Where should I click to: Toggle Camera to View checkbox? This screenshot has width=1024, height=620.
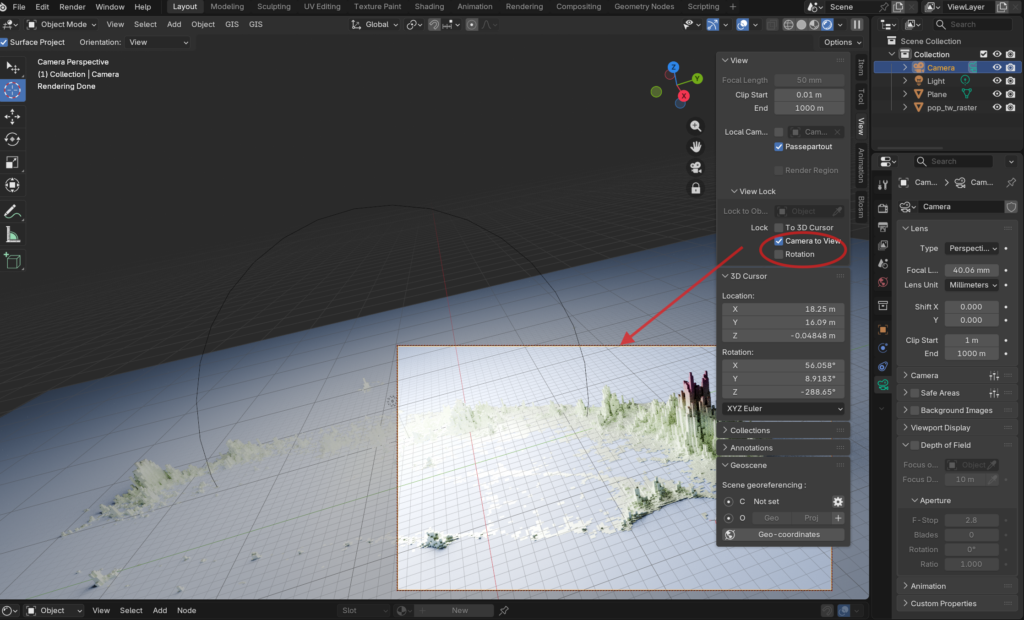(778, 241)
